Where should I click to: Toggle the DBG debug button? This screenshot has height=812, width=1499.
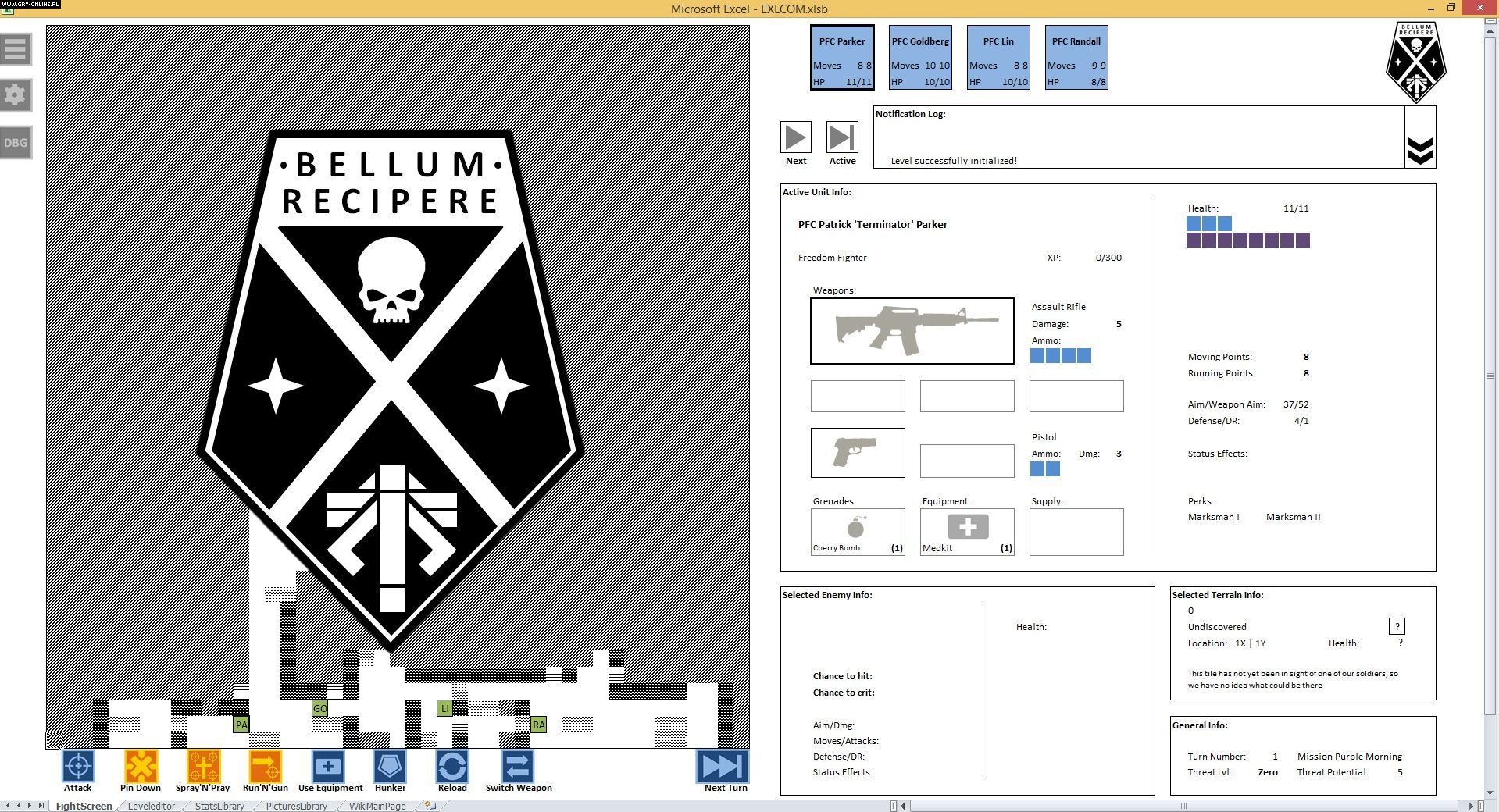[x=16, y=143]
